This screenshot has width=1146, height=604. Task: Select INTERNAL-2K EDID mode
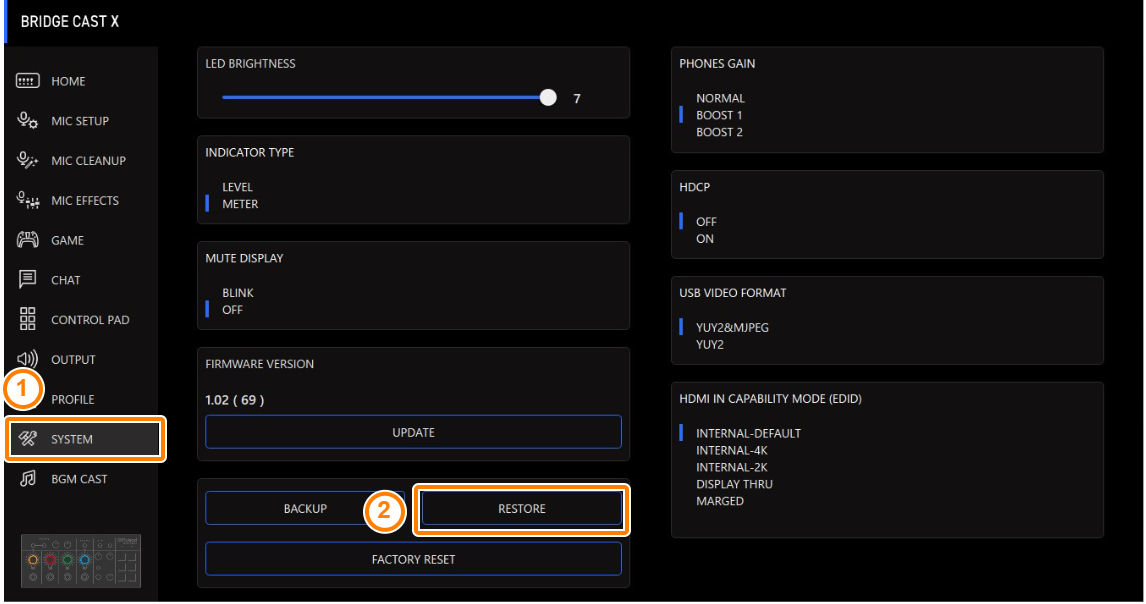(x=732, y=467)
